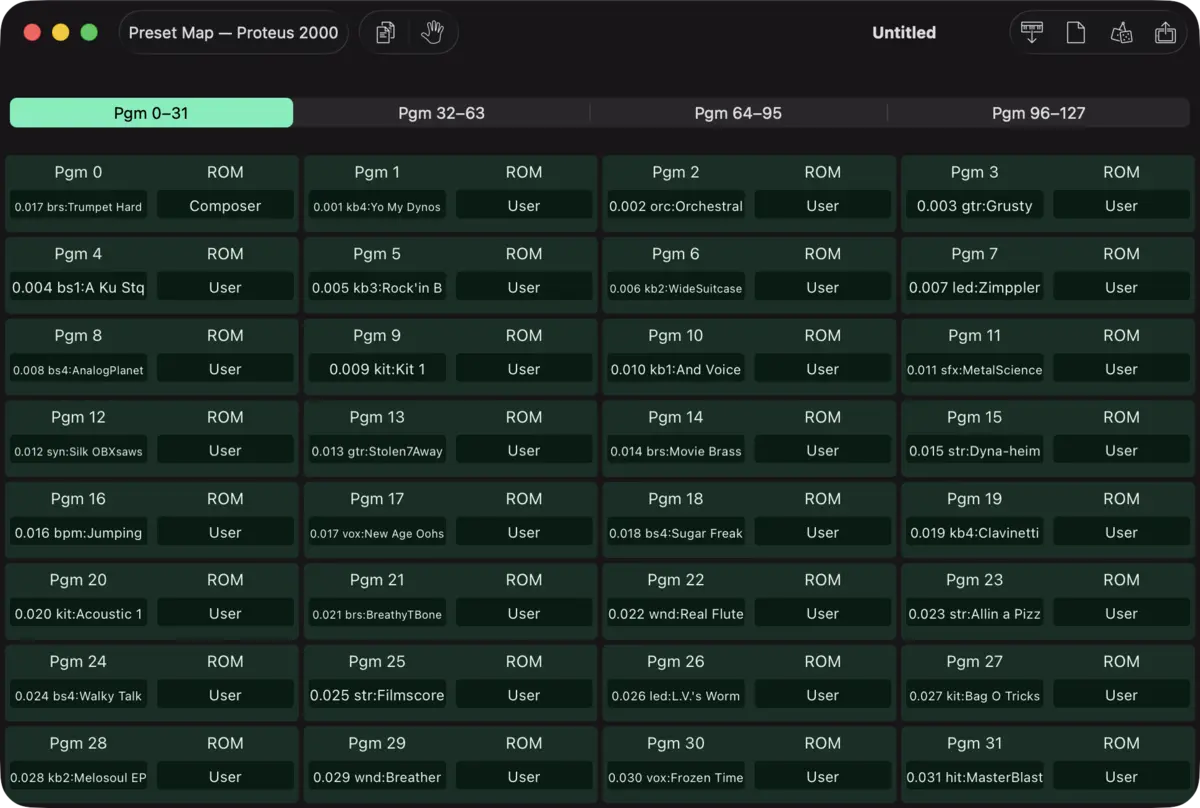Viewport: 1200px width, 808px height.
Task: Click the 0.014 brs:Movie Brass preset field
Action: [676, 451]
